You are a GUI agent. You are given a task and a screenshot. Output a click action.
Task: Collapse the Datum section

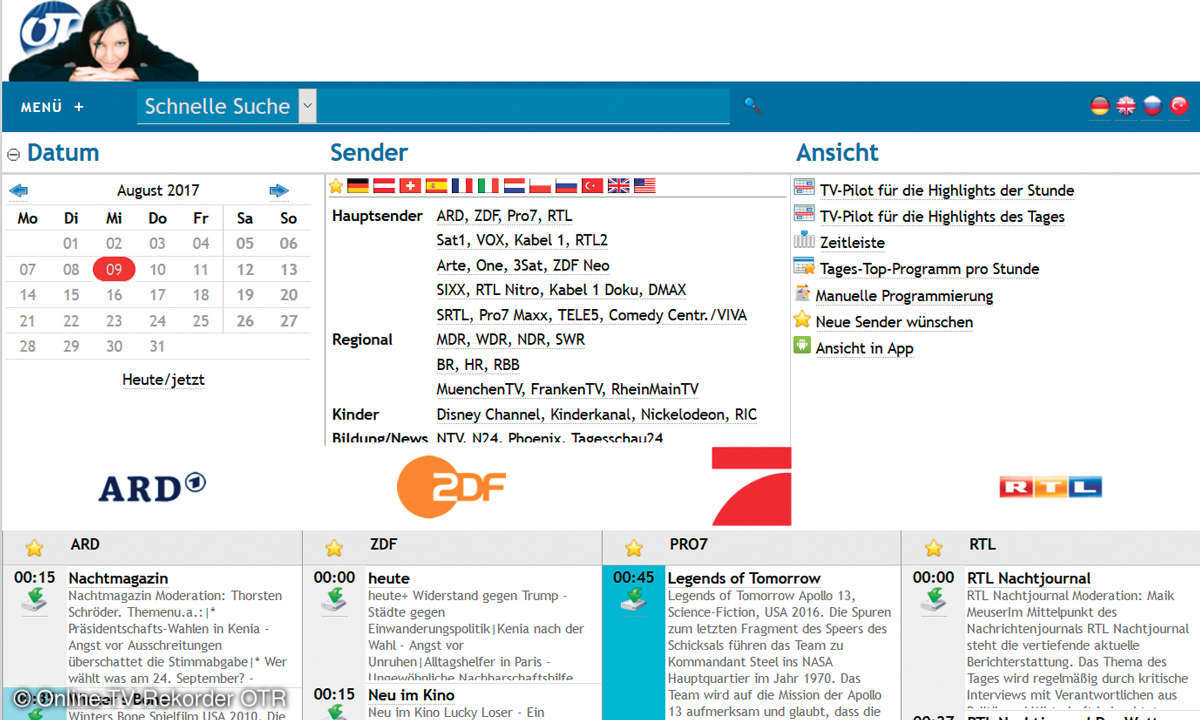tap(13, 154)
